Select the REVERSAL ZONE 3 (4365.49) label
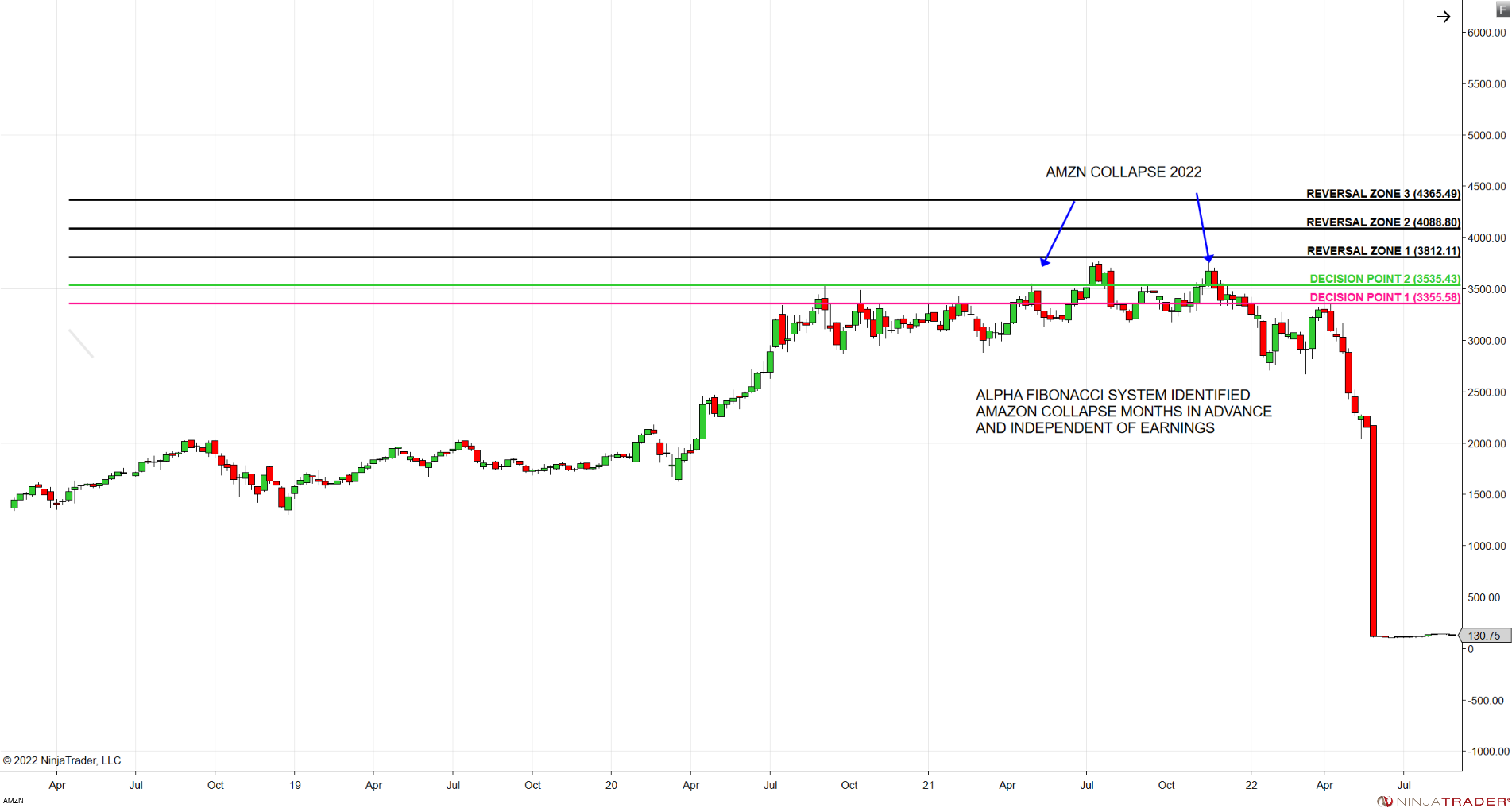The image size is (1512, 808). tap(1382, 193)
